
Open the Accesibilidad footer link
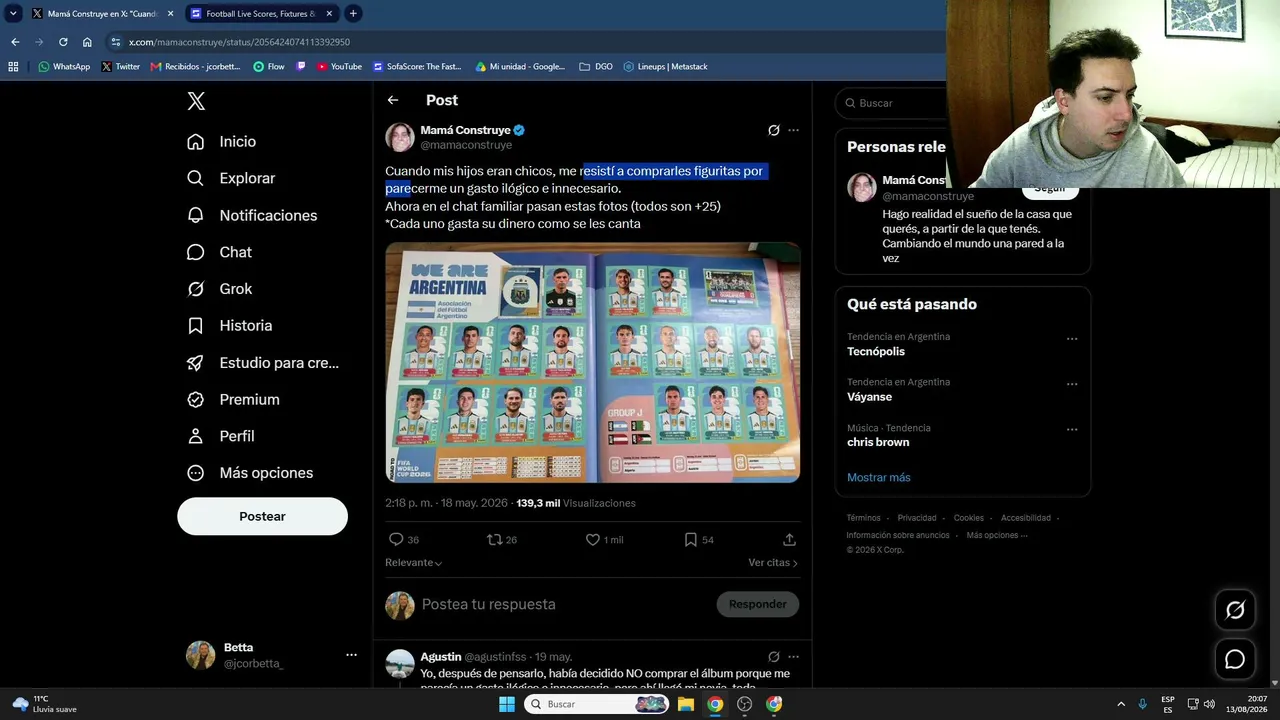[1026, 518]
